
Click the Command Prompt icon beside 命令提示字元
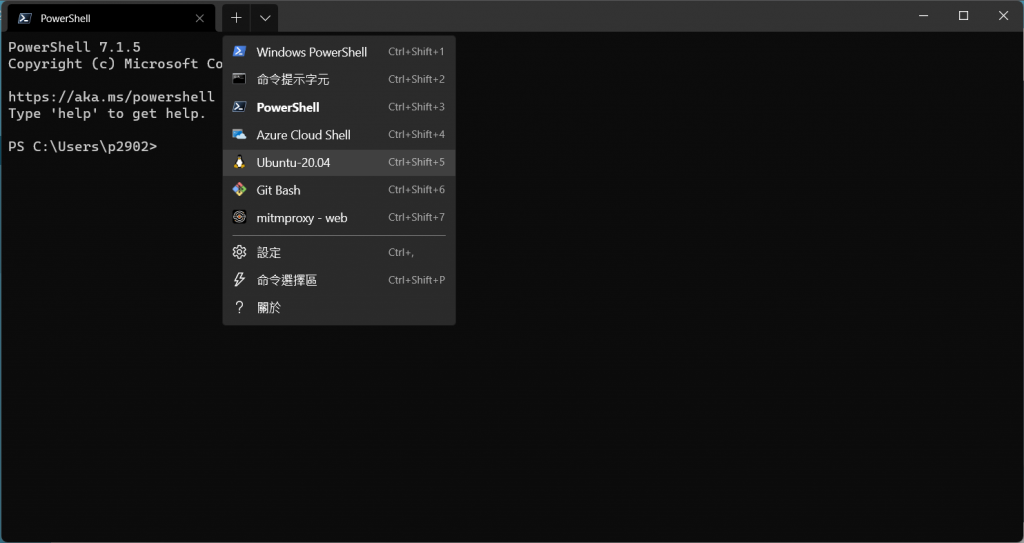[239, 79]
